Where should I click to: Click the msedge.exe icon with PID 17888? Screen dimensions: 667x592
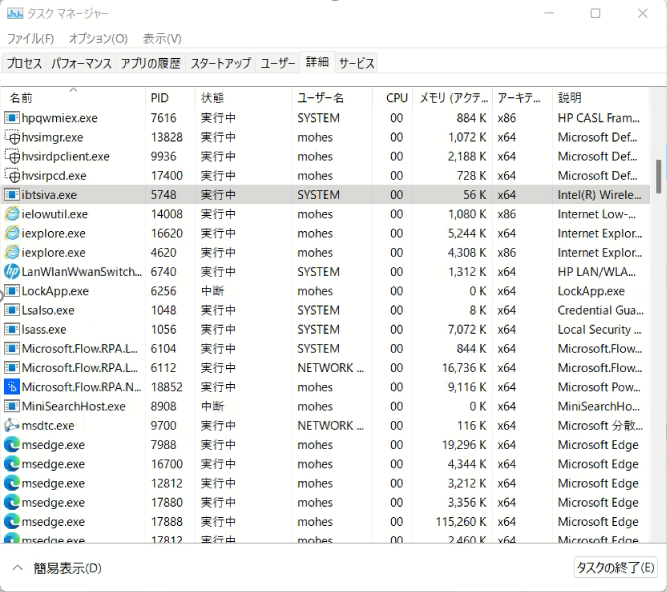(x=12, y=521)
